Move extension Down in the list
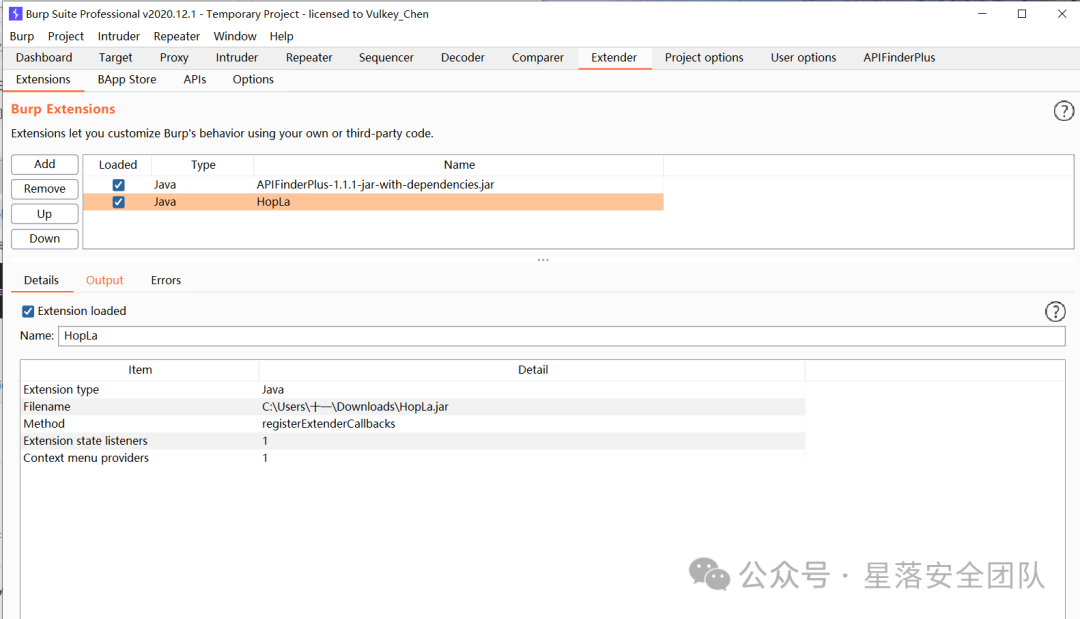 (45, 239)
